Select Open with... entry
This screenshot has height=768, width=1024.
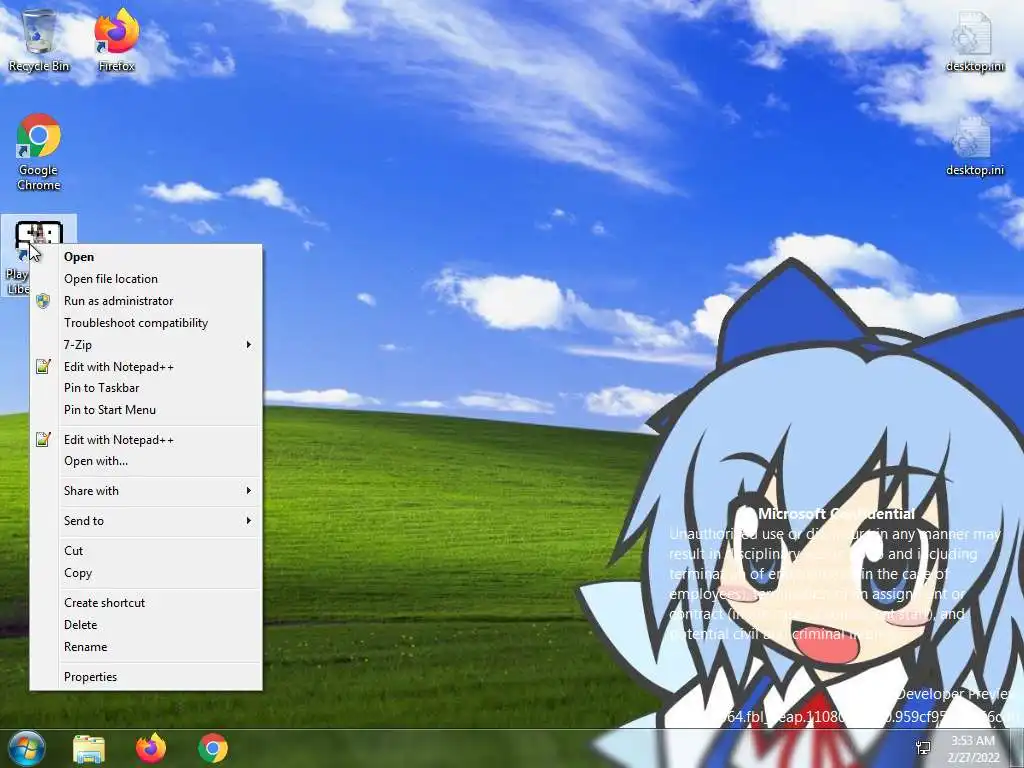146,461
